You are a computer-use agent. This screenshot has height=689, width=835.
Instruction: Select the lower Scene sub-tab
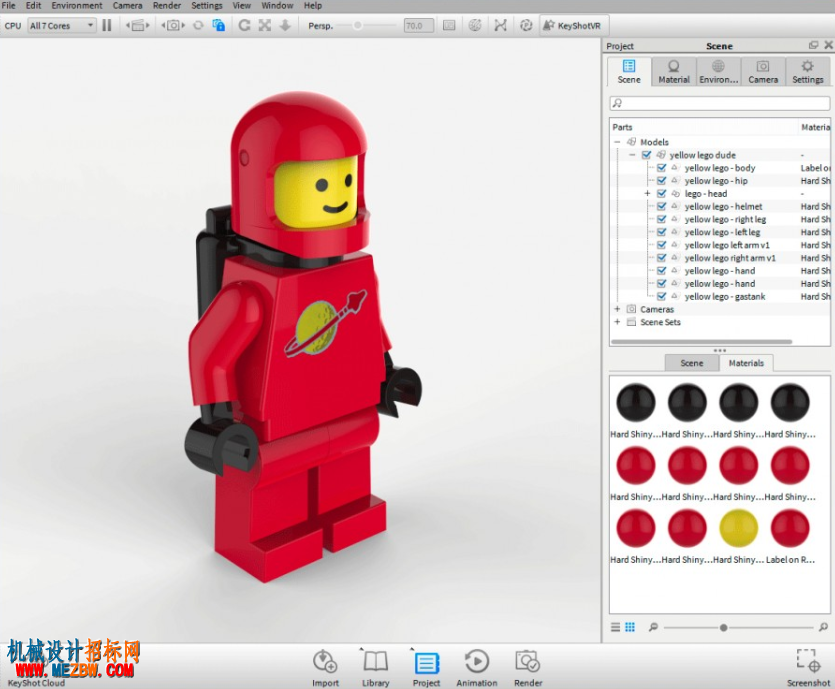coord(692,363)
